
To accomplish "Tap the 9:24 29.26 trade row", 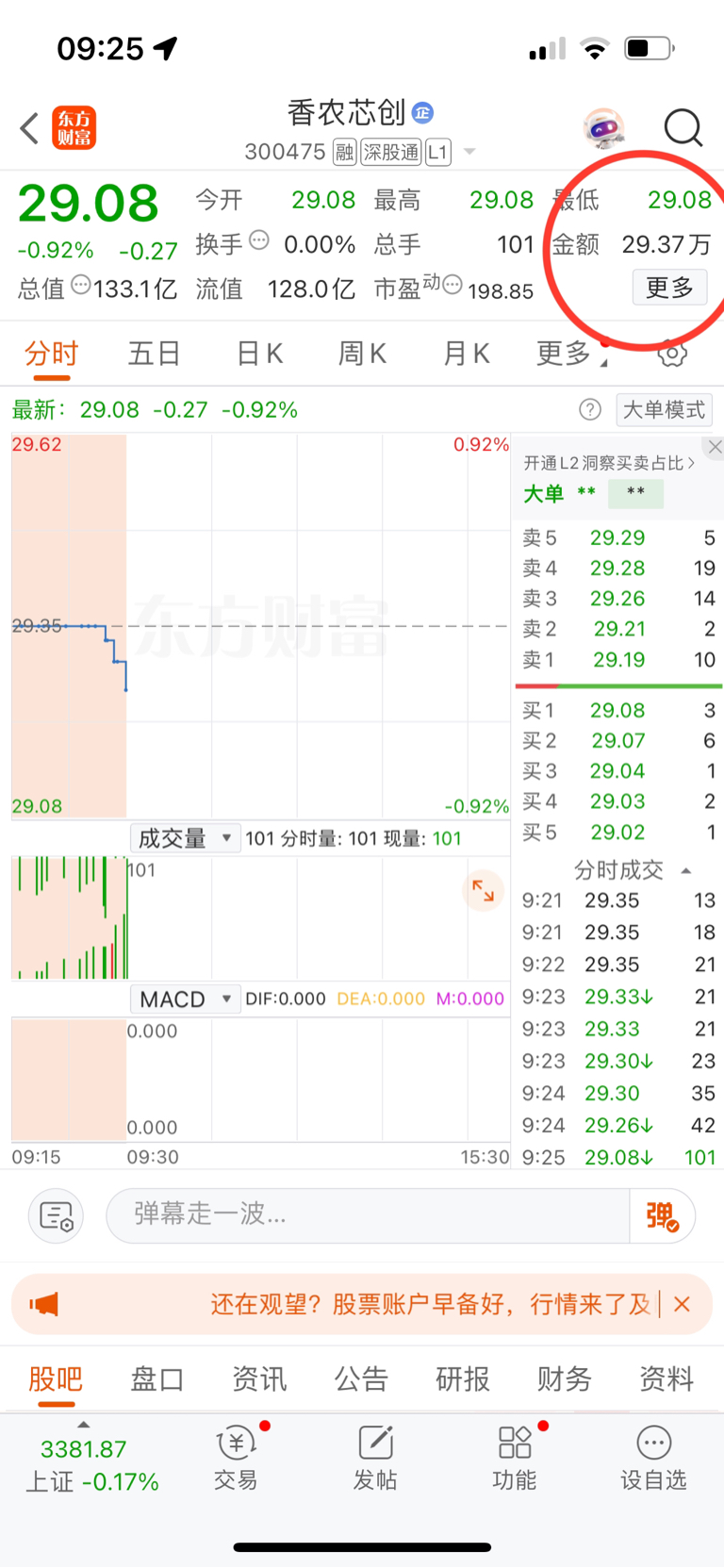I will 618,1125.
